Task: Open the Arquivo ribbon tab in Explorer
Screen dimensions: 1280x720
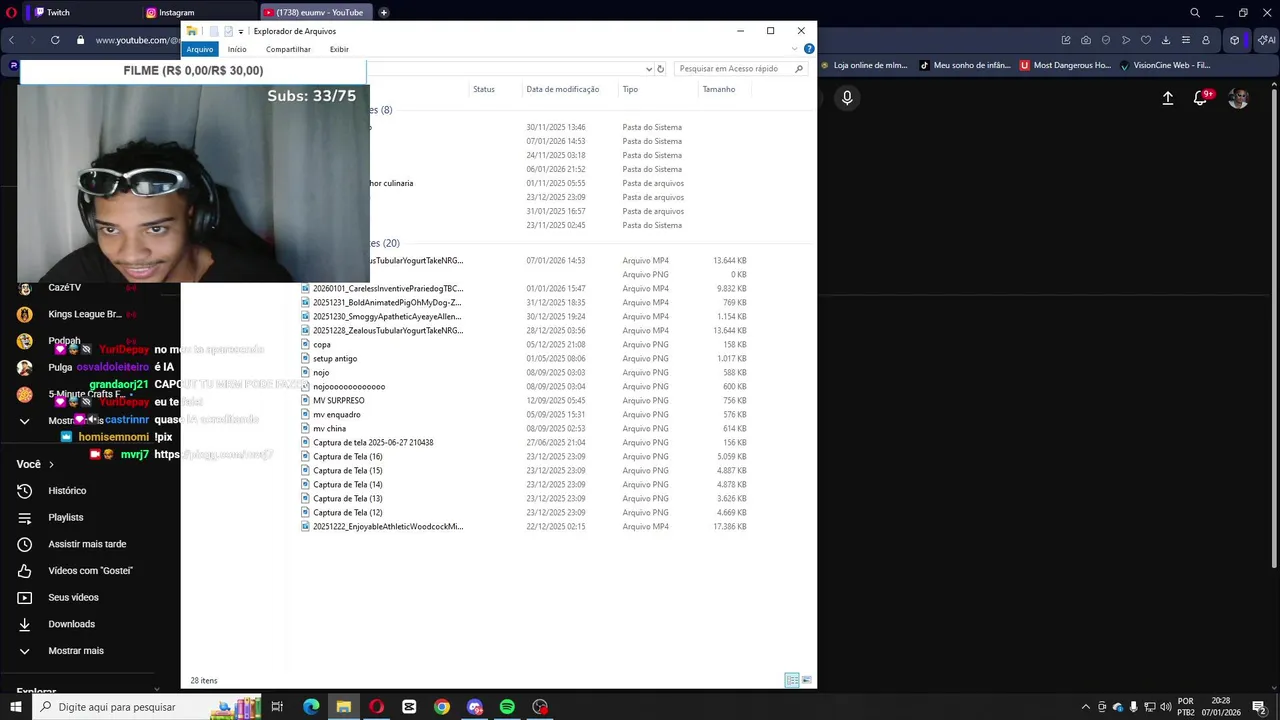Action: coord(200,49)
